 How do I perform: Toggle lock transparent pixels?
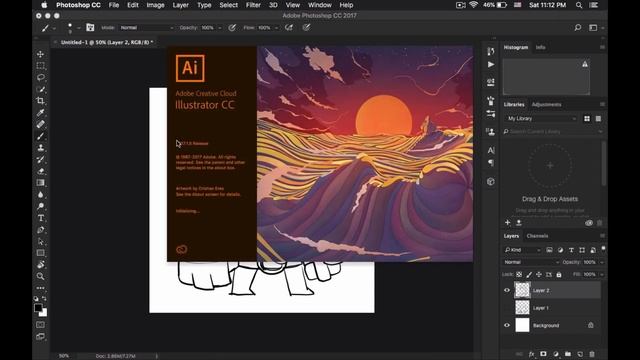coord(519,275)
